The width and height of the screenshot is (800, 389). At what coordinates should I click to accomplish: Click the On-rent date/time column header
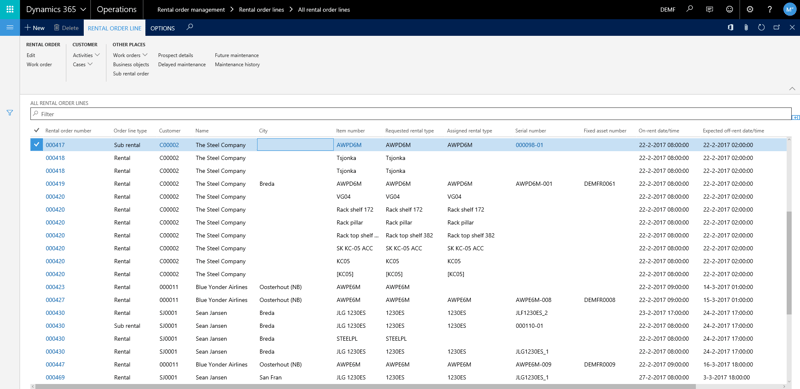(x=659, y=131)
